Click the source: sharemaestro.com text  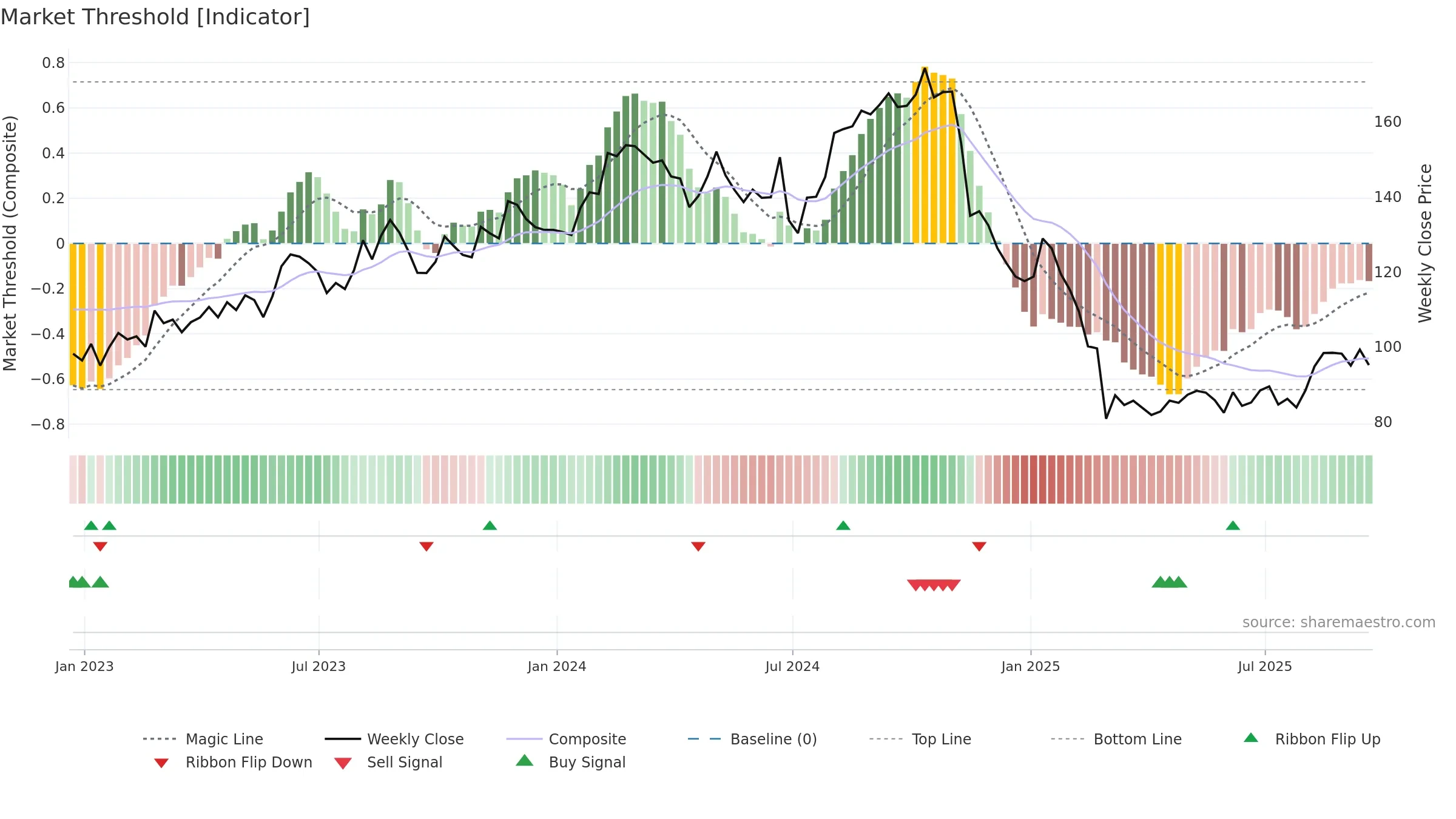click(1339, 622)
